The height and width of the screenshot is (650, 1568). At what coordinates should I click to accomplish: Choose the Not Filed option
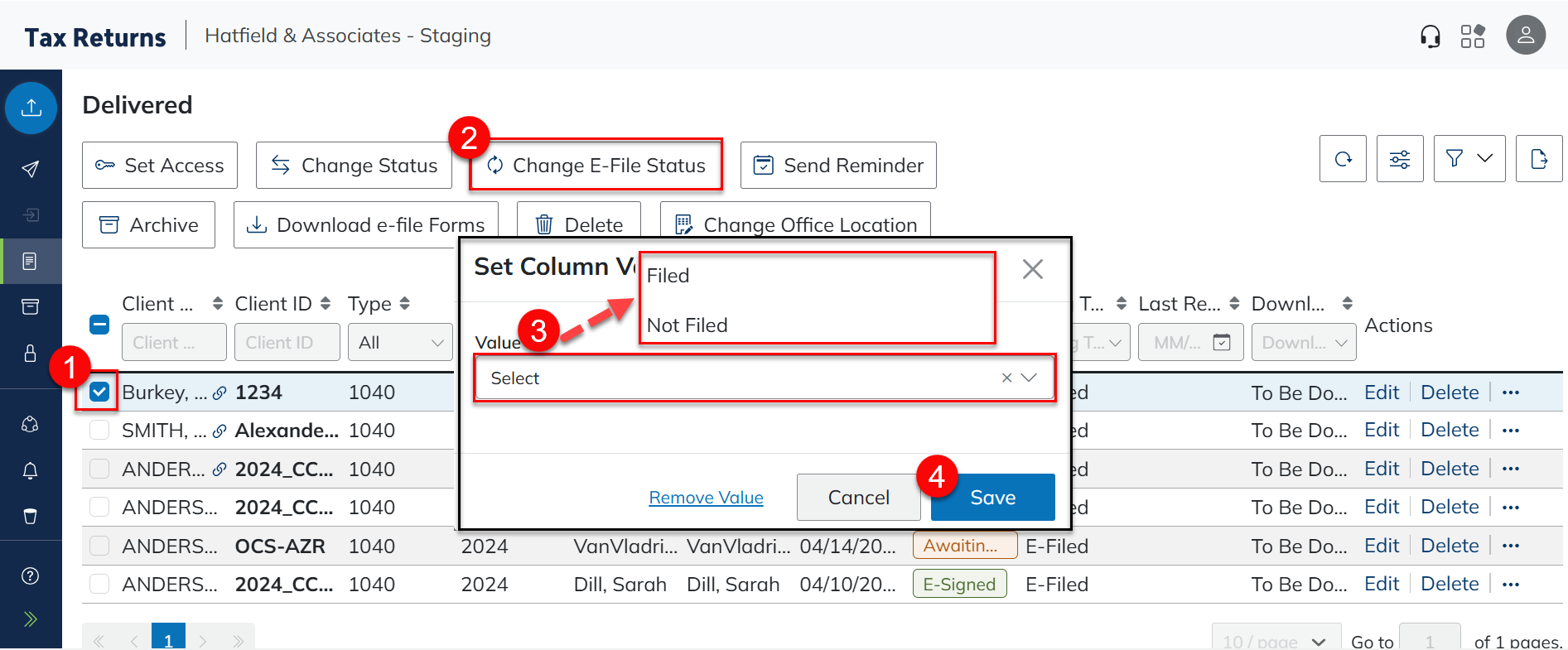[x=688, y=325]
